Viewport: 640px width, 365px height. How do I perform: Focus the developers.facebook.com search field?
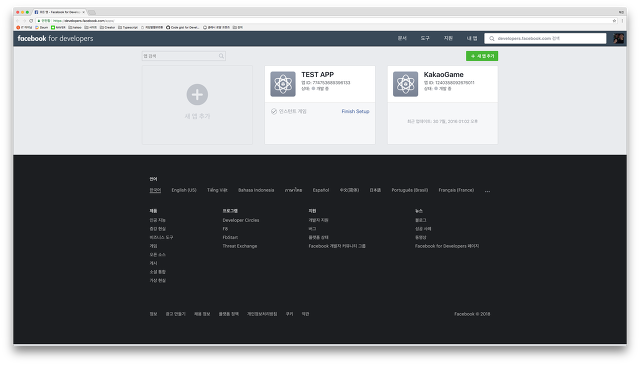point(545,38)
